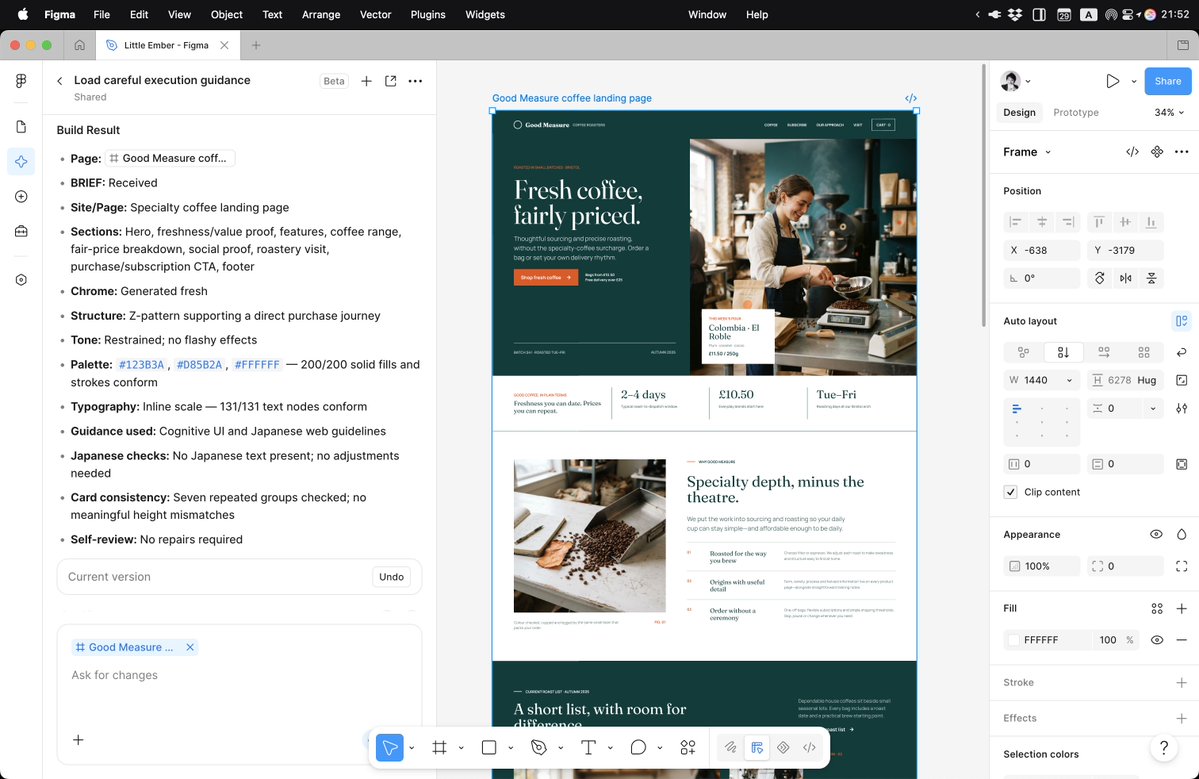Screen dimensions: 1199x779
Task: Open the Move tool options chevron
Action: click(411, 748)
